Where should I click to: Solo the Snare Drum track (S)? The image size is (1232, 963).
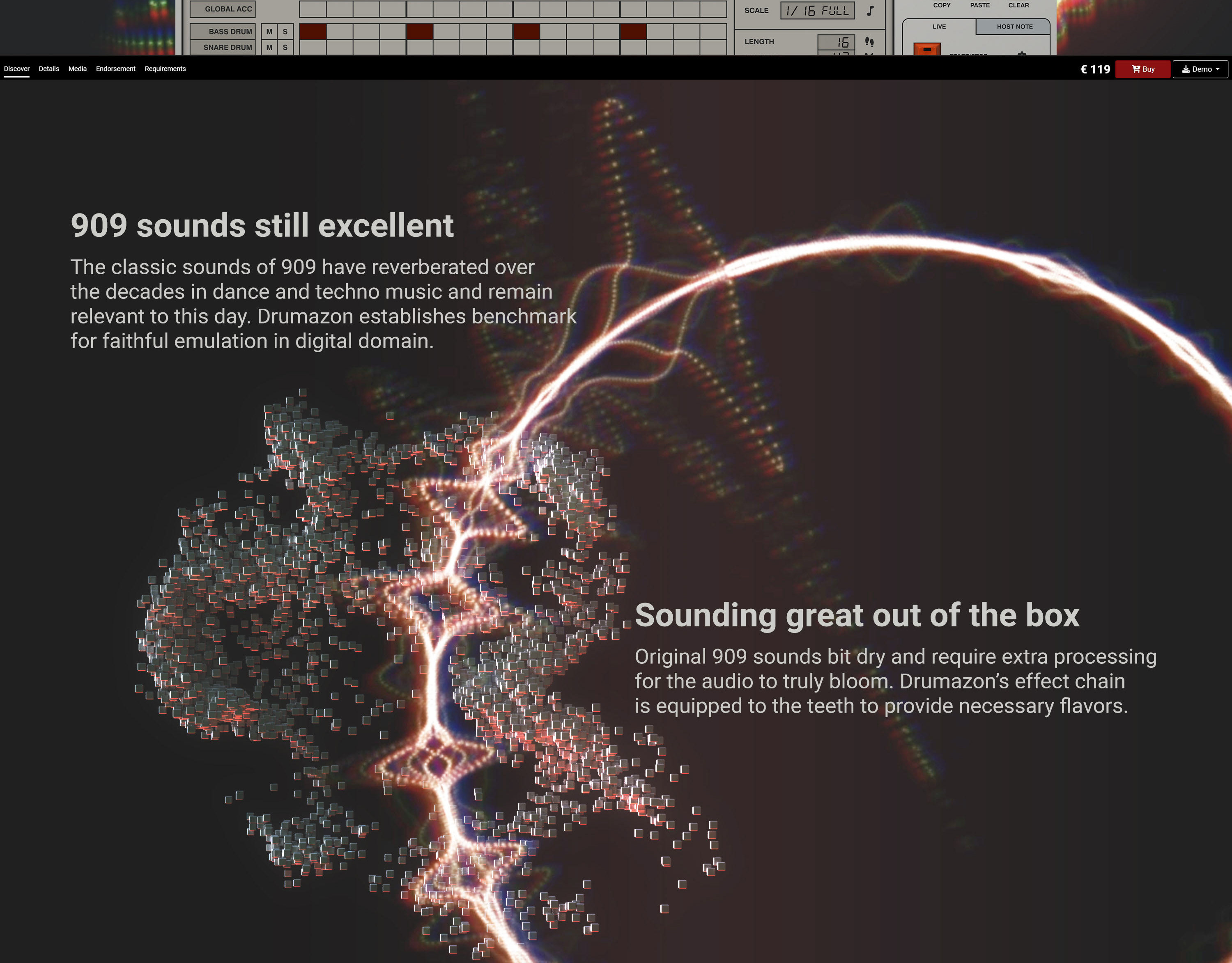[x=285, y=47]
